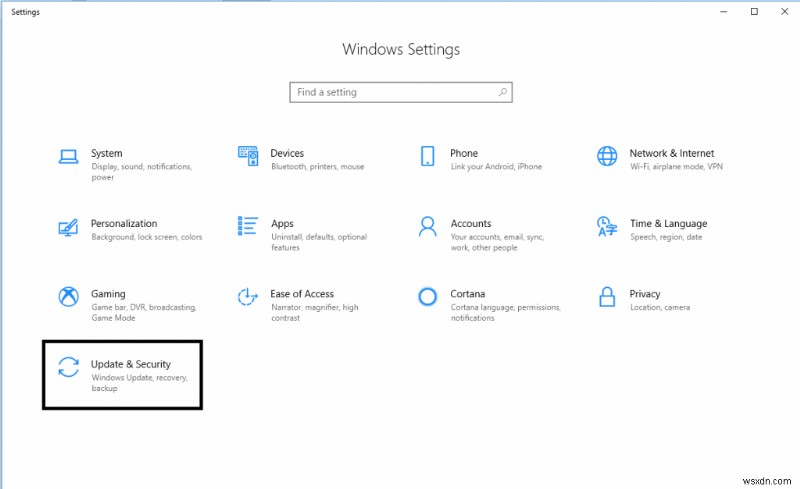Click 'Bluetooth, printers, mouse' description
This screenshot has width=800, height=489.
click(x=318, y=166)
